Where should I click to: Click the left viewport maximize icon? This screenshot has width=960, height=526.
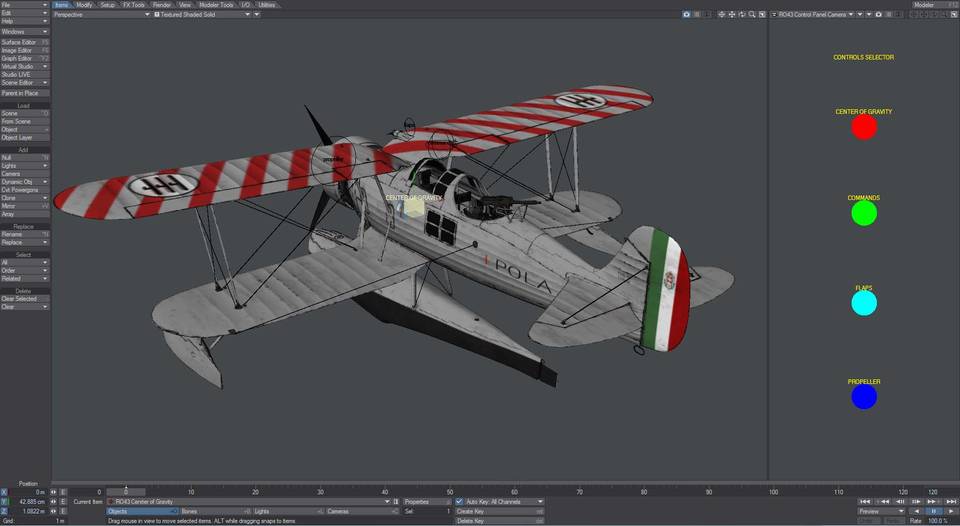[762, 14]
